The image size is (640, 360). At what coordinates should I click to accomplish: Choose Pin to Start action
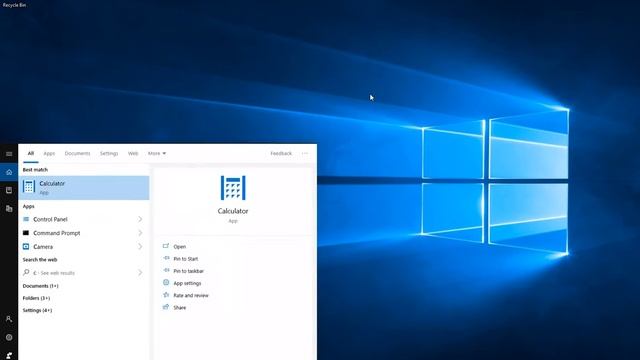point(186,259)
